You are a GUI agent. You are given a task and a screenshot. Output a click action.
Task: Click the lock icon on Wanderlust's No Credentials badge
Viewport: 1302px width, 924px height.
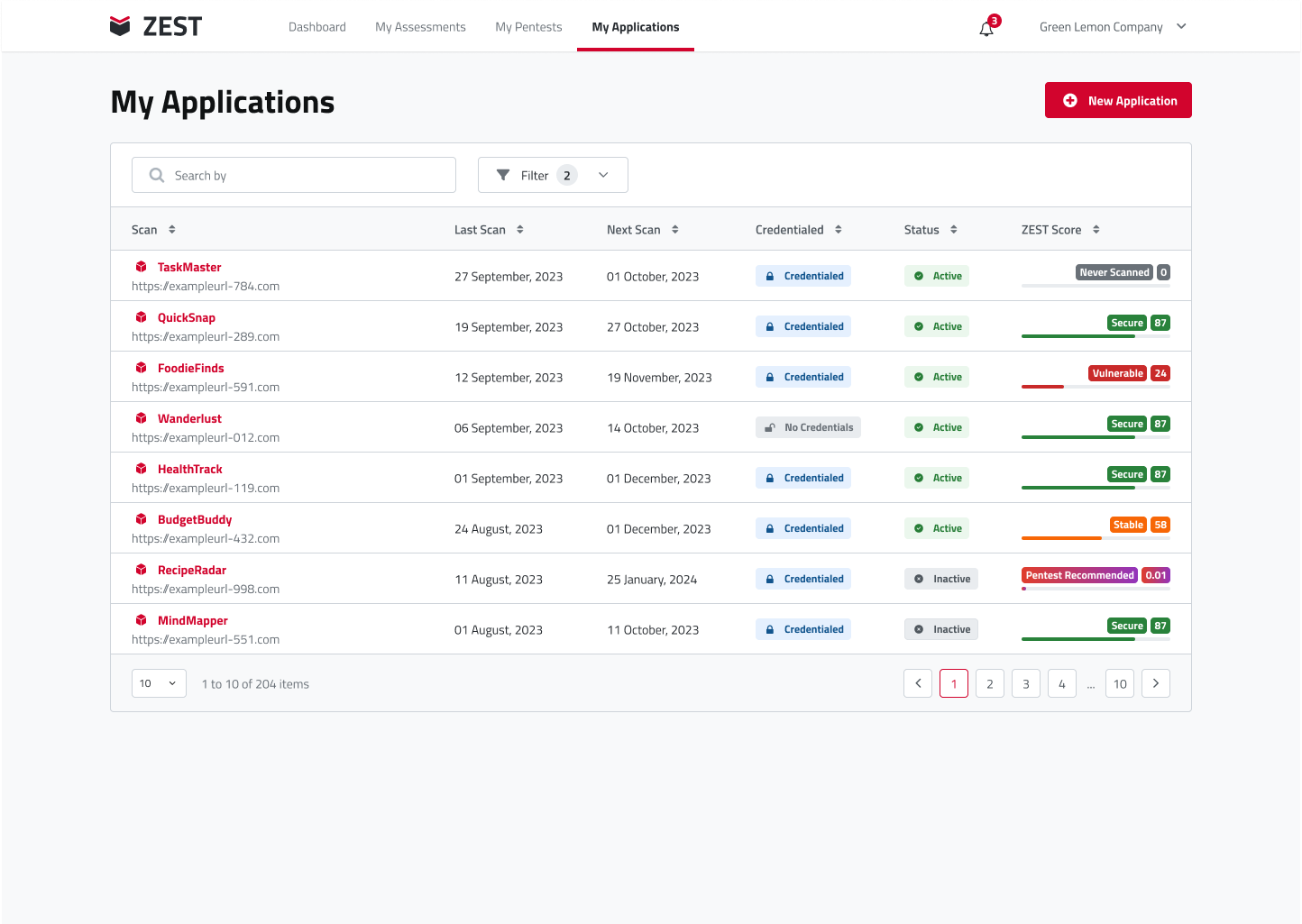click(x=770, y=426)
